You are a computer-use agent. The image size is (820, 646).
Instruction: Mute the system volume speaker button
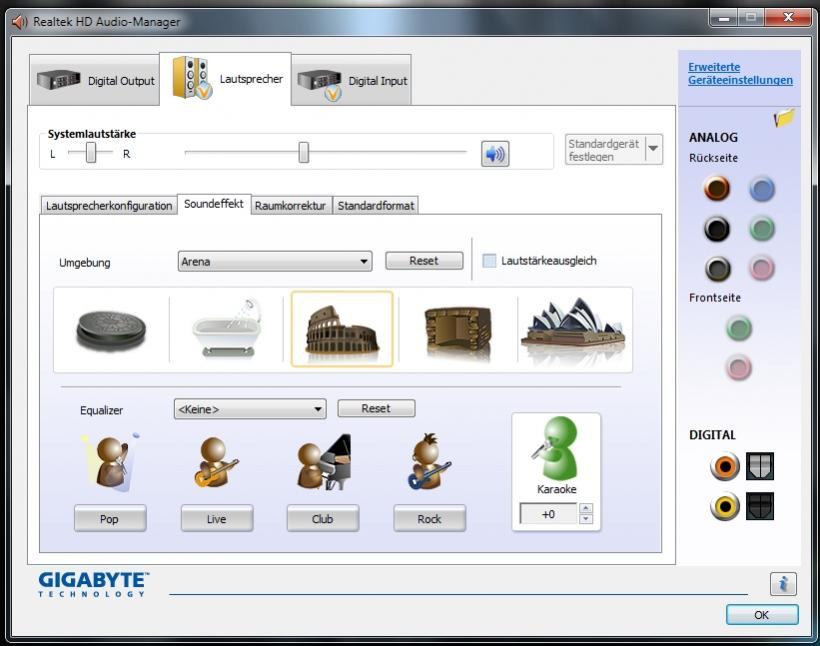click(495, 154)
